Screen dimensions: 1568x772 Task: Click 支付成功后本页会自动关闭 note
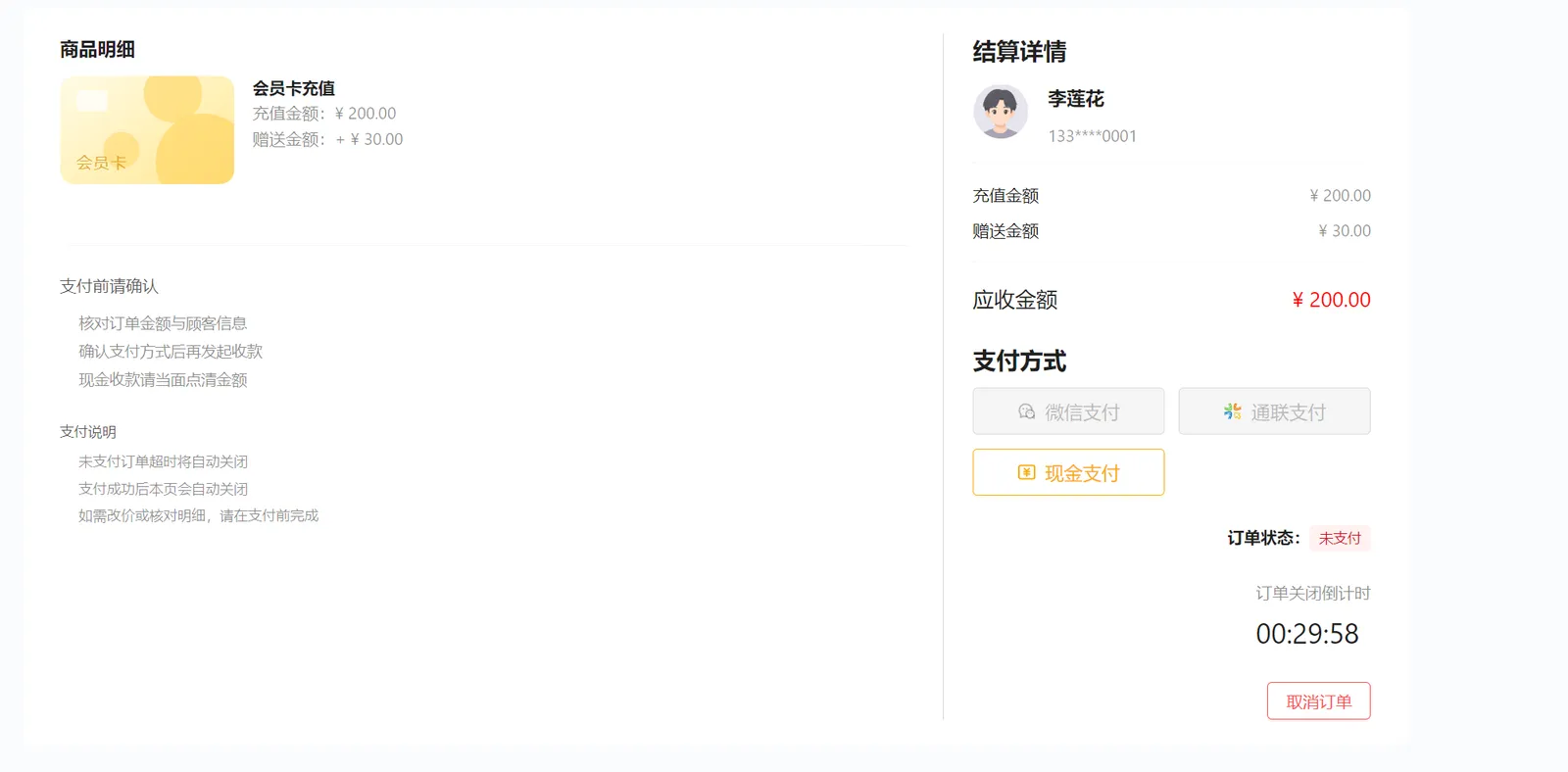[x=163, y=489]
